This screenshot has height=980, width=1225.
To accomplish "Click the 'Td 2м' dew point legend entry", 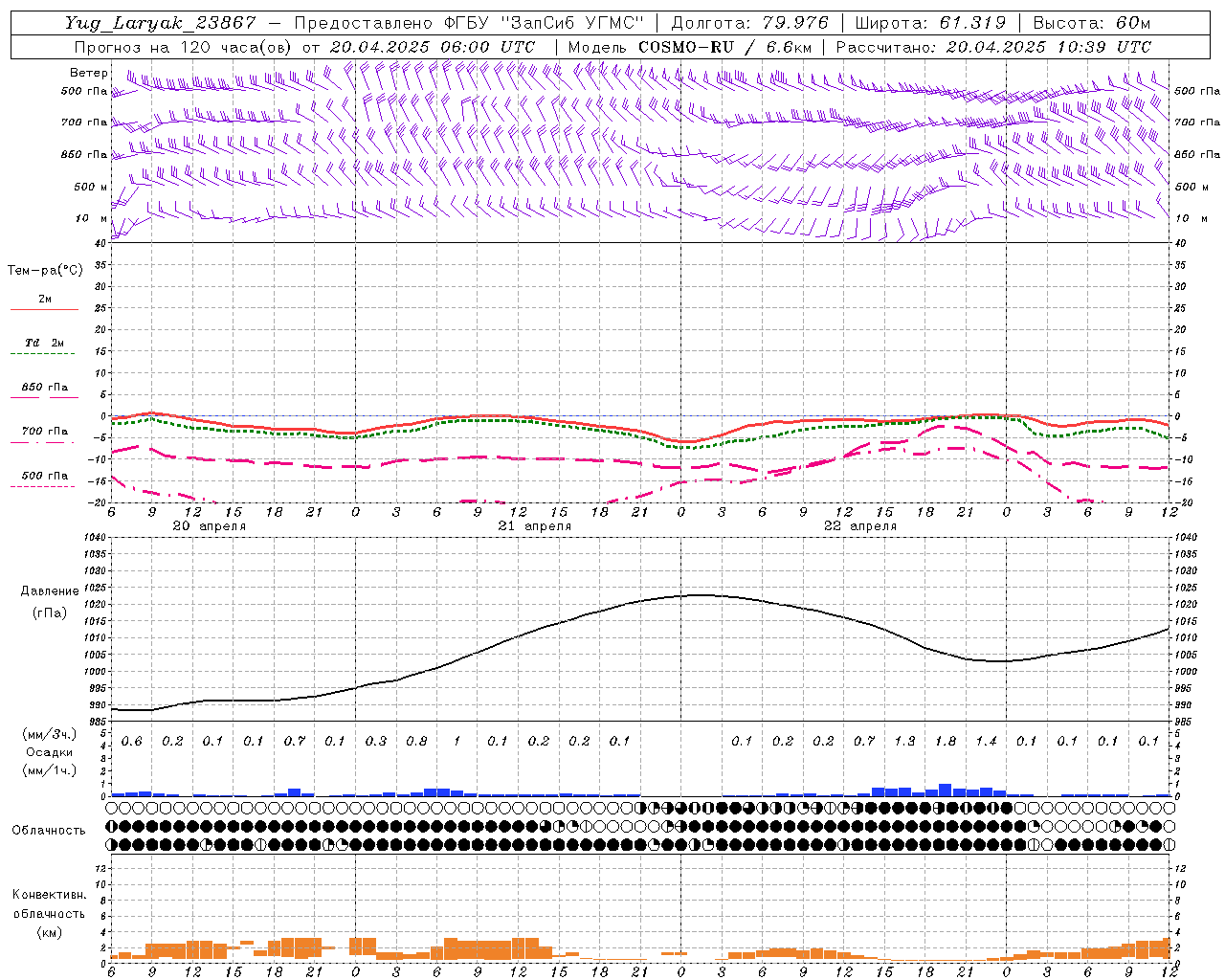I will pos(45,343).
